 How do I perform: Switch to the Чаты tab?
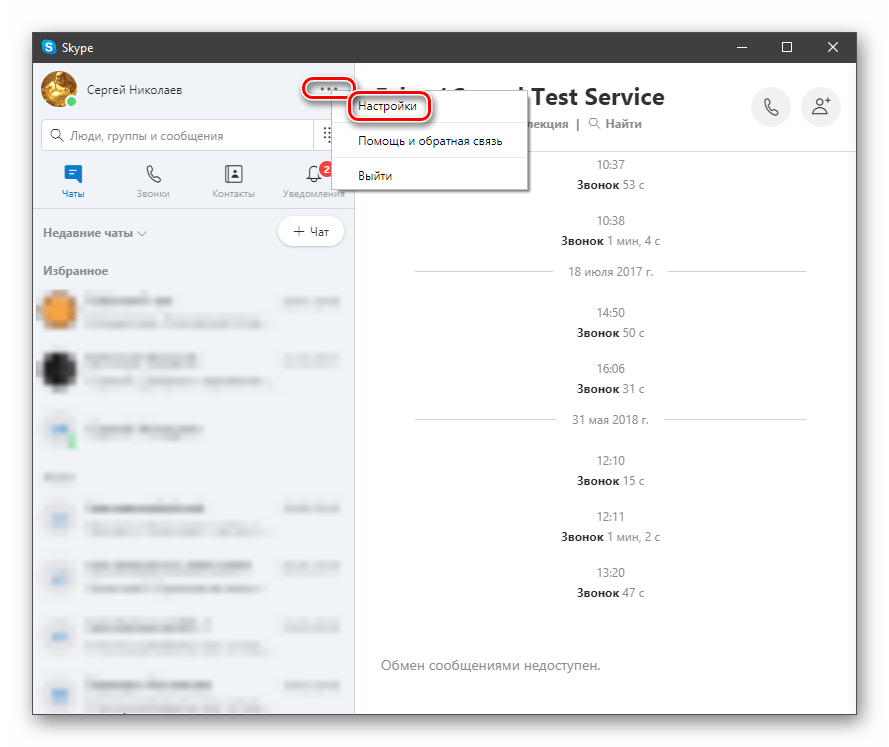point(73,180)
